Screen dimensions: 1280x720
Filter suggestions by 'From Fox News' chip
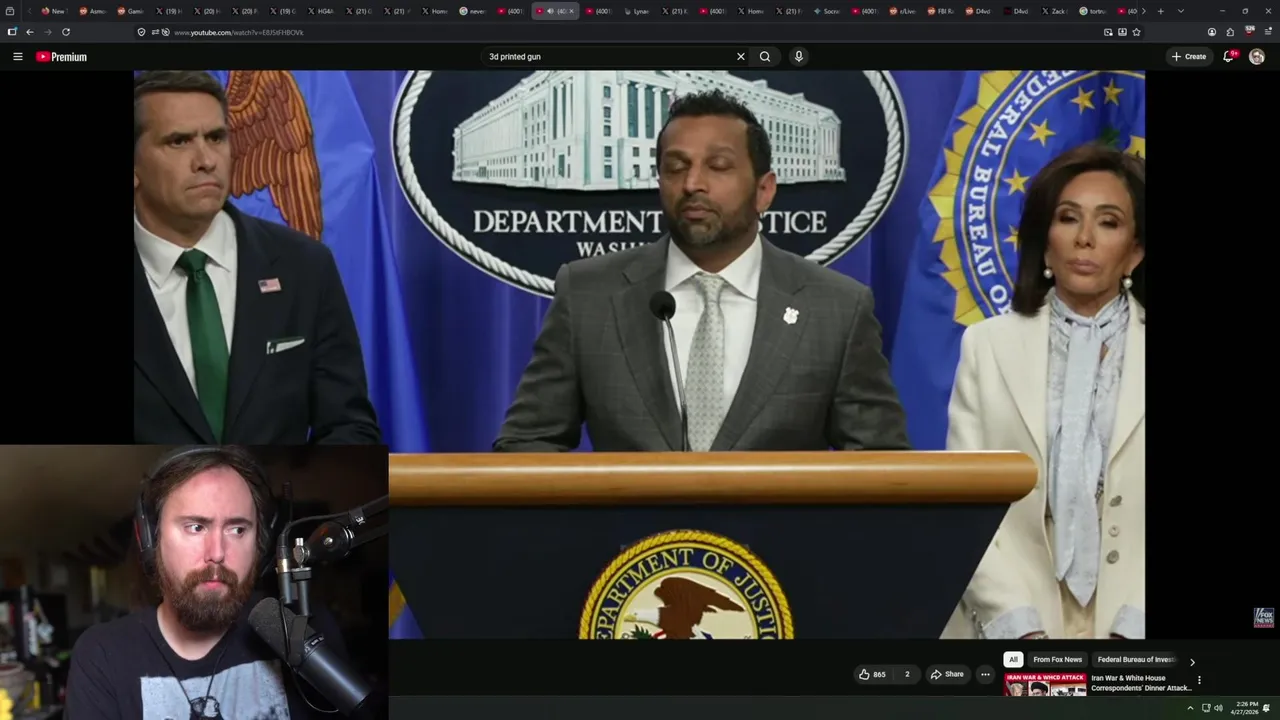pyautogui.click(x=1057, y=660)
